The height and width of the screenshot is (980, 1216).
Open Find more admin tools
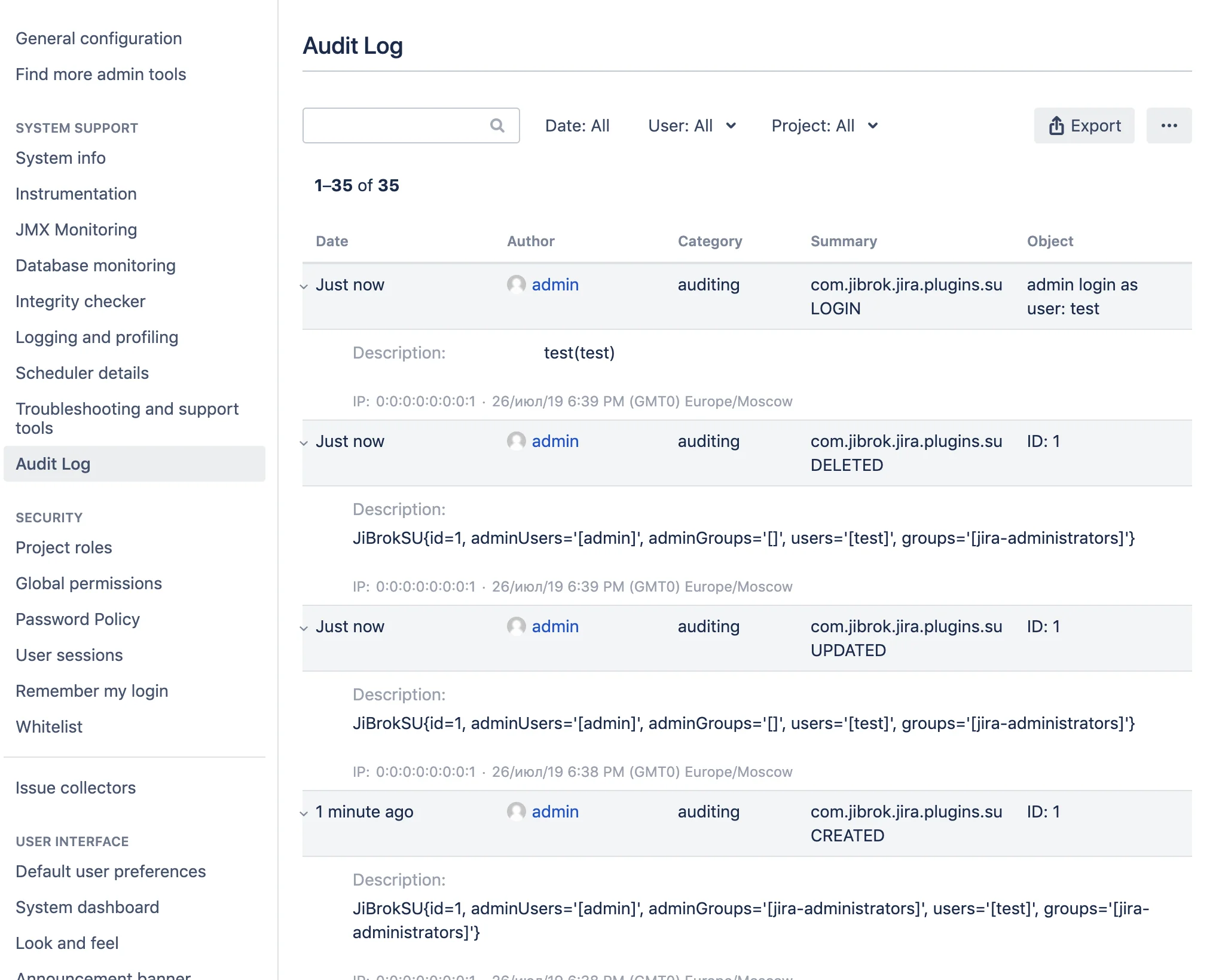point(101,74)
